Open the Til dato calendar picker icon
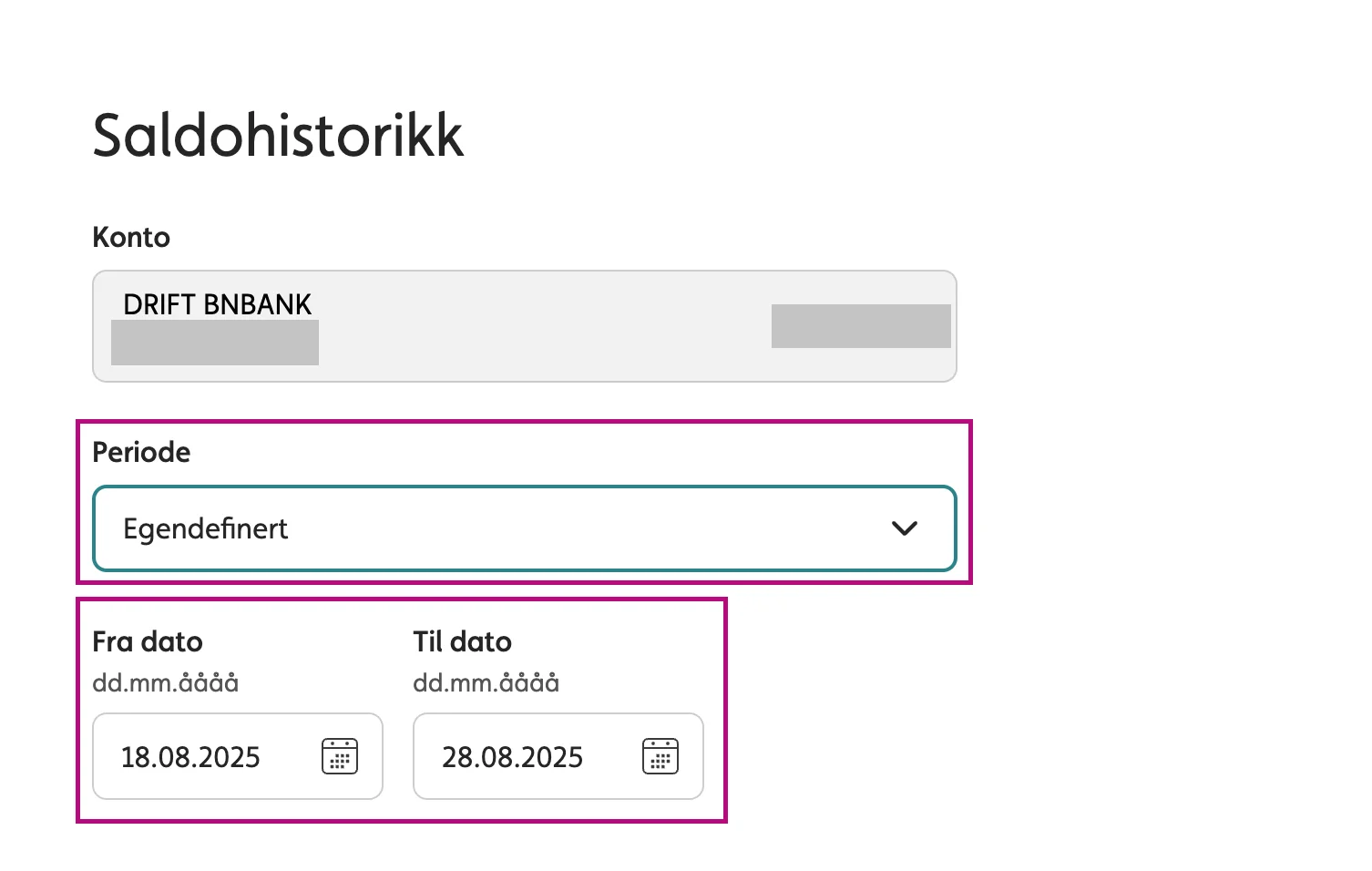Viewport: 1372px width, 871px height. [660, 756]
